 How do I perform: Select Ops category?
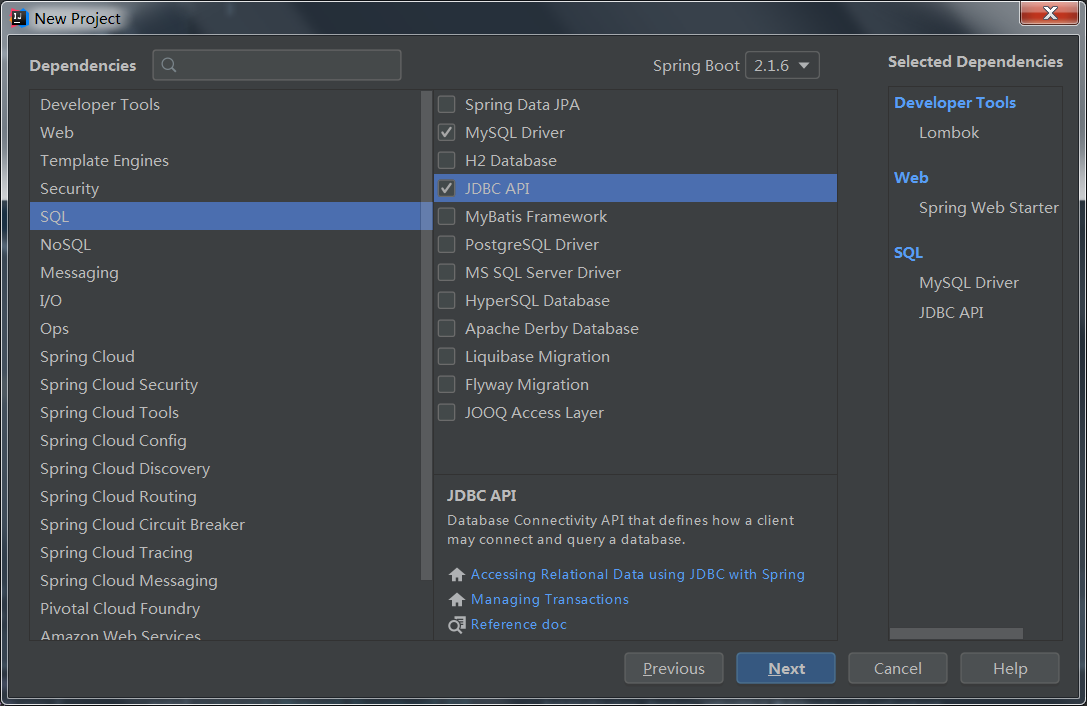(x=225, y=329)
